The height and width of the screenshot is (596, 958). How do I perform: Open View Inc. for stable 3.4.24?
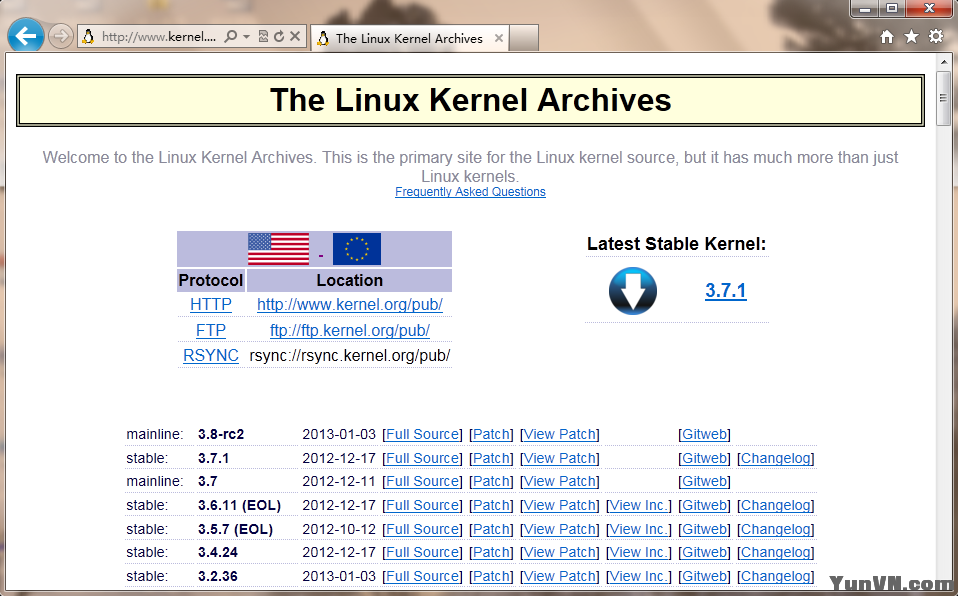pos(638,552)
